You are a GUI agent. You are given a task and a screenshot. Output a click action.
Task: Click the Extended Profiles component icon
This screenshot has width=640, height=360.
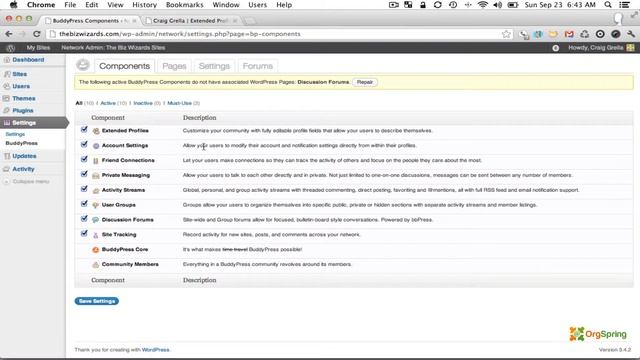pyautogui.click(x=96, y=131)
